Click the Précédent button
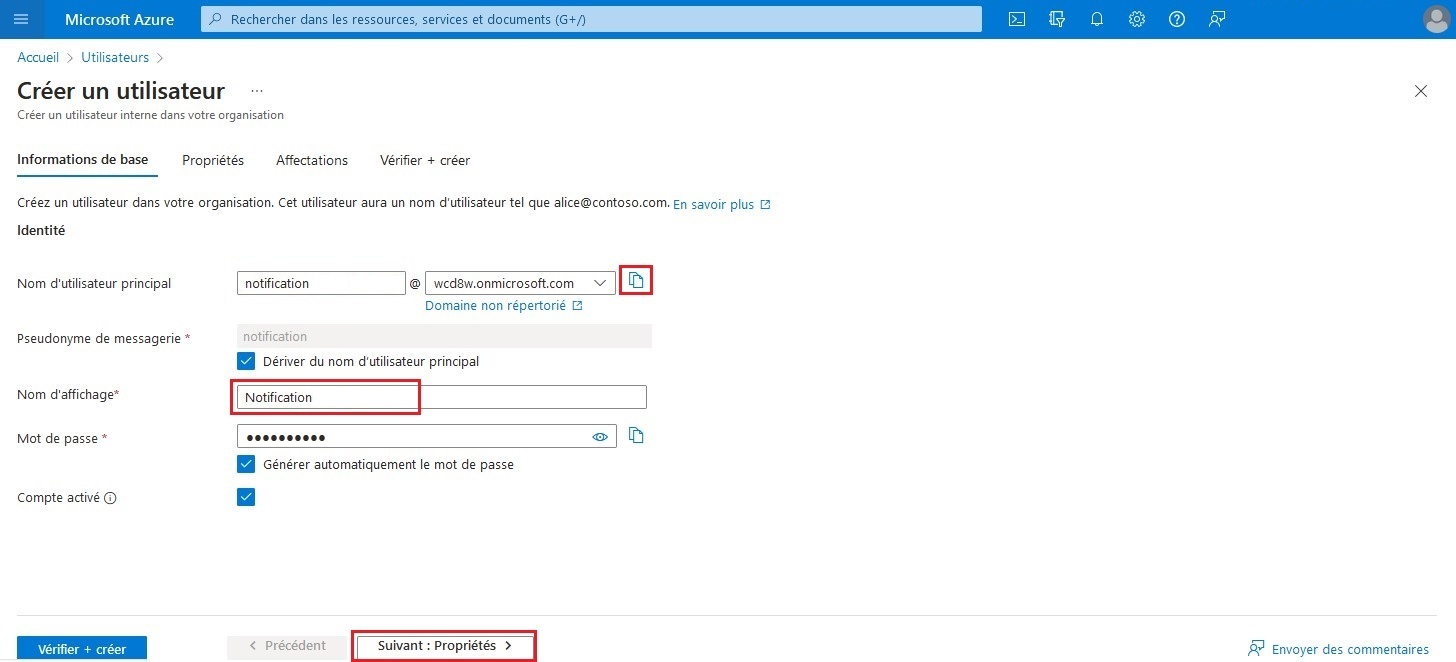 coord(286,646)
